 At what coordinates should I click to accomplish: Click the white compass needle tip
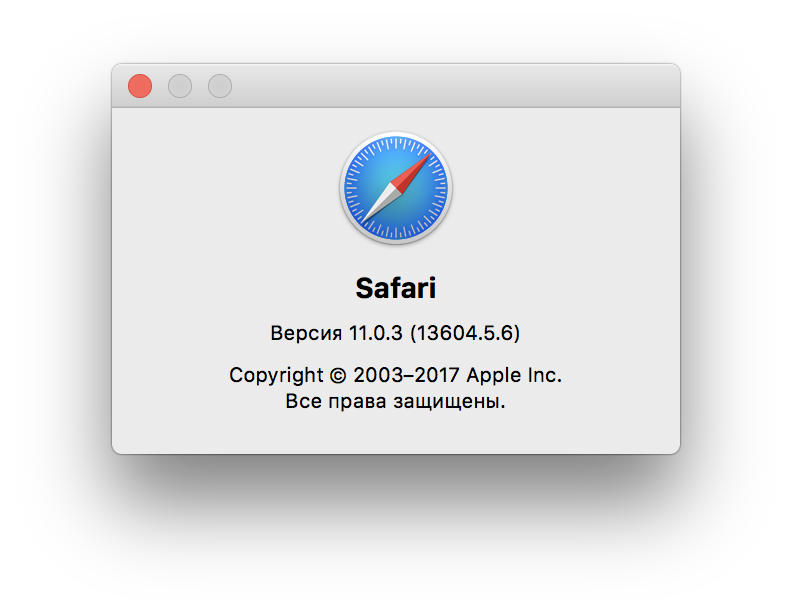point(366,218)
